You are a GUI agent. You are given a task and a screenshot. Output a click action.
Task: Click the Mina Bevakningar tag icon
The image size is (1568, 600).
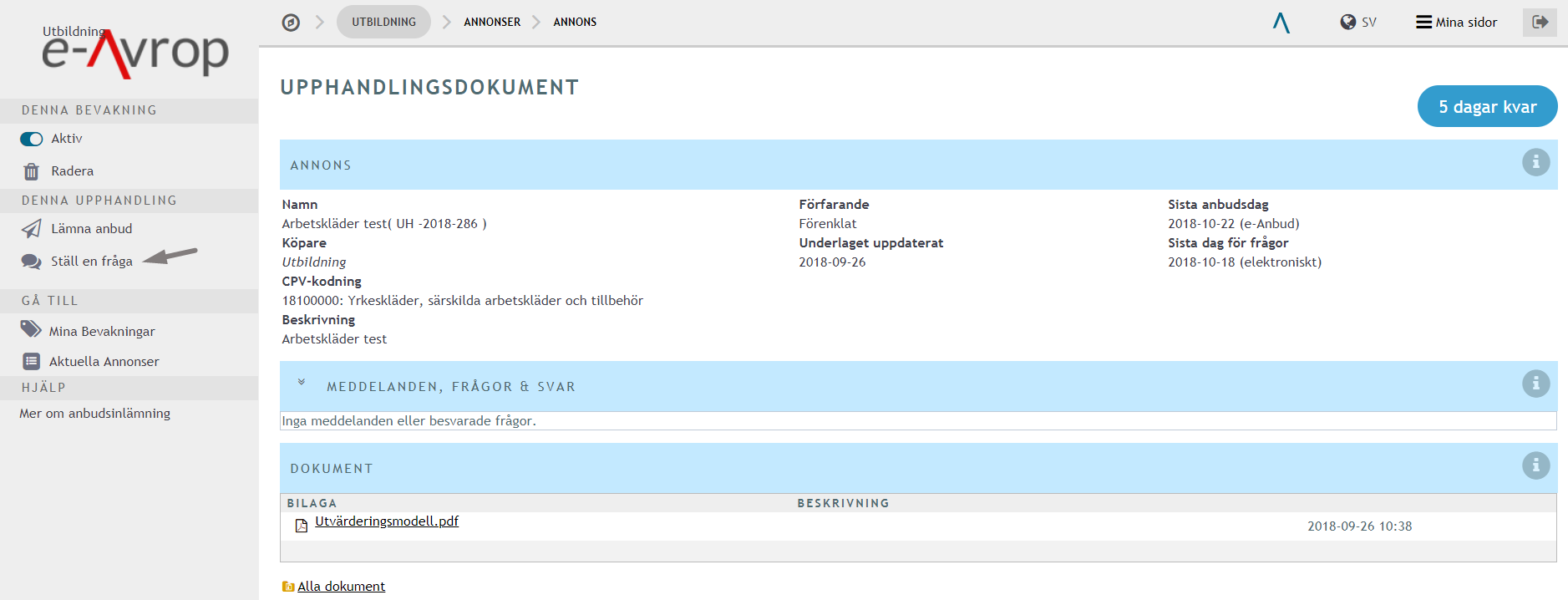(x=31, y=330)
